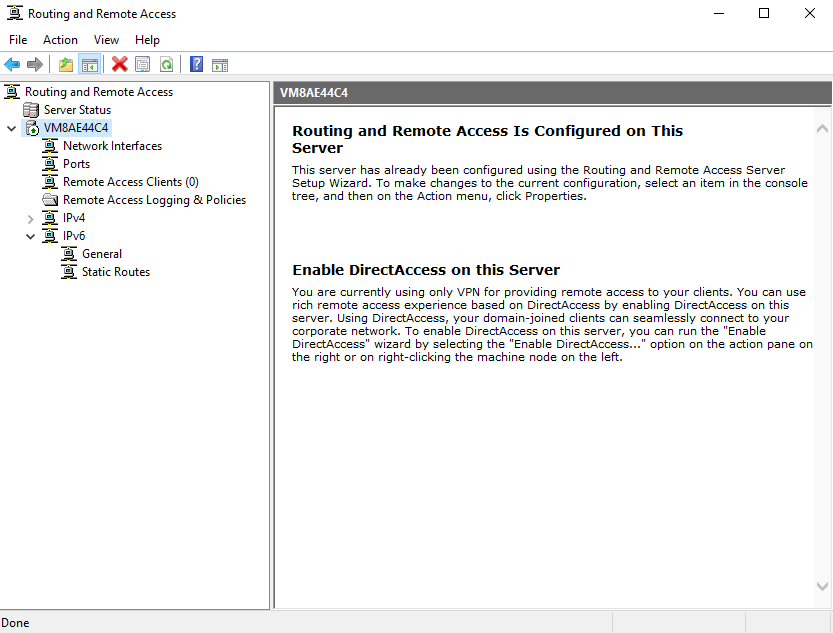Click the Remote Access Logging folder icon

50,200
